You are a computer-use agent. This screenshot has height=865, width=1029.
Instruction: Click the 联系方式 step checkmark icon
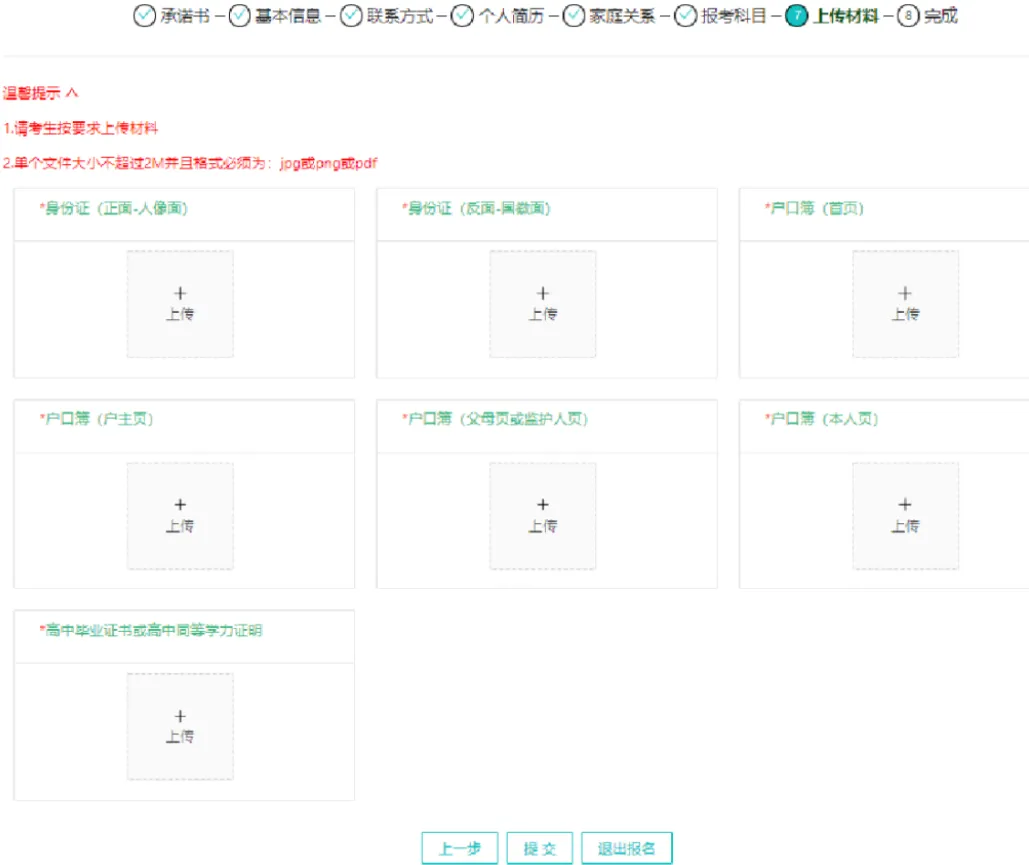pos(351,16)
